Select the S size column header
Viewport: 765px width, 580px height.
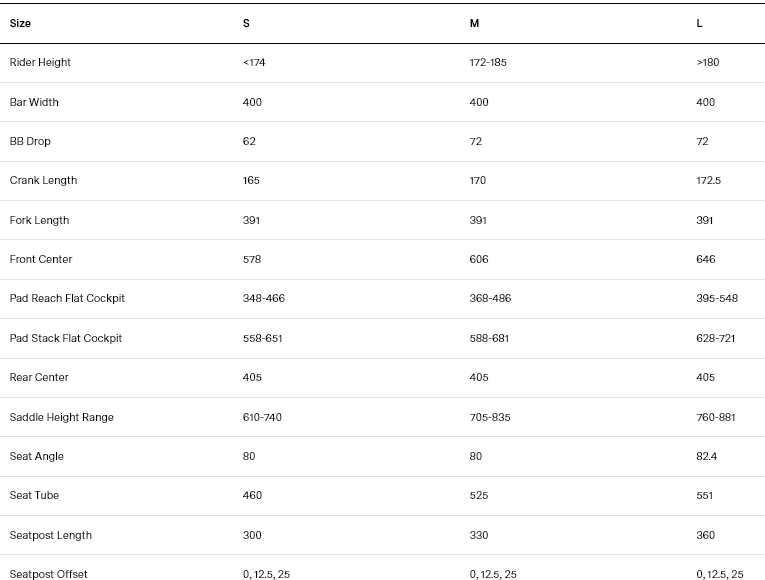click(x=246, y=23)
